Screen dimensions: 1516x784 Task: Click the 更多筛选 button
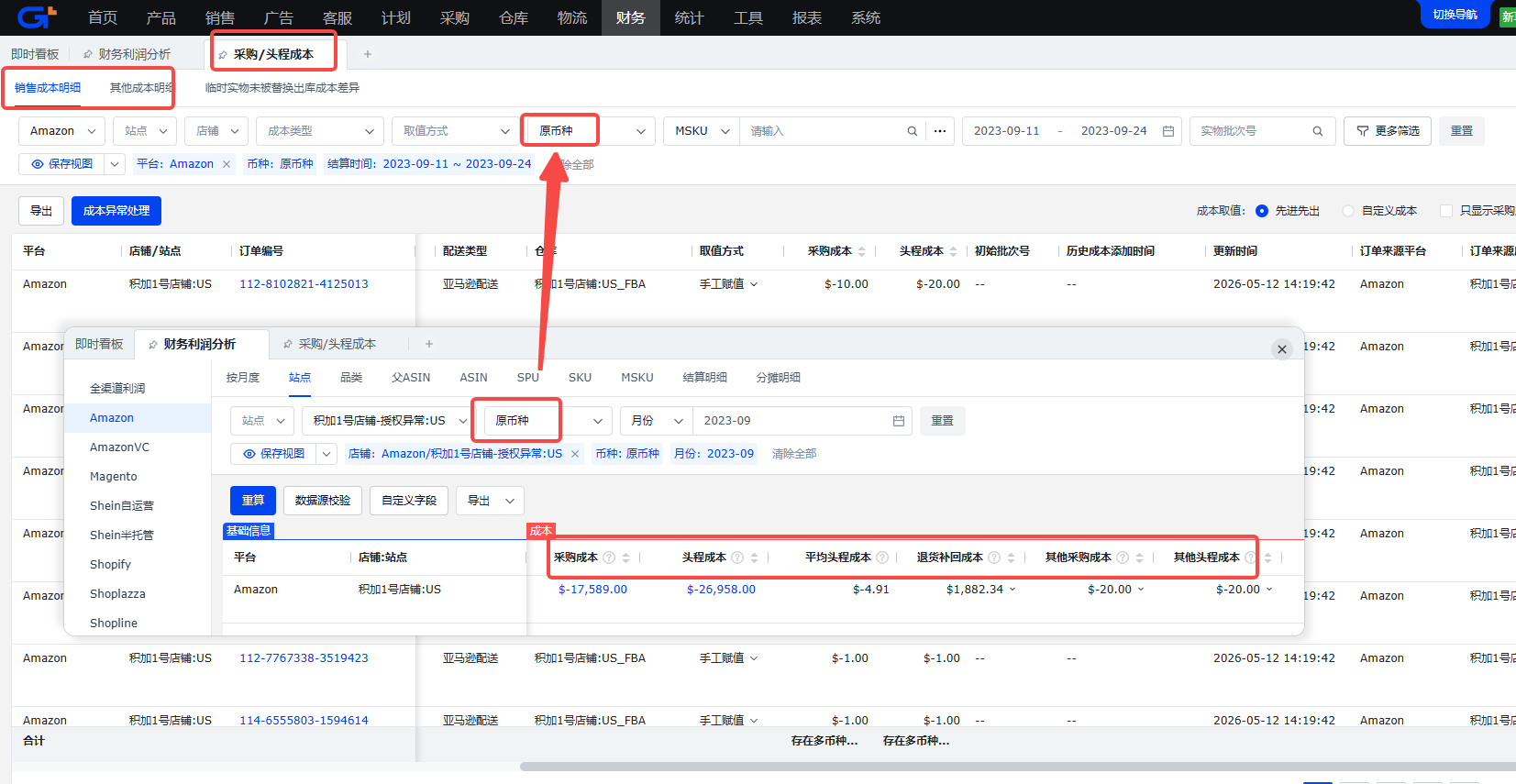1388,131
